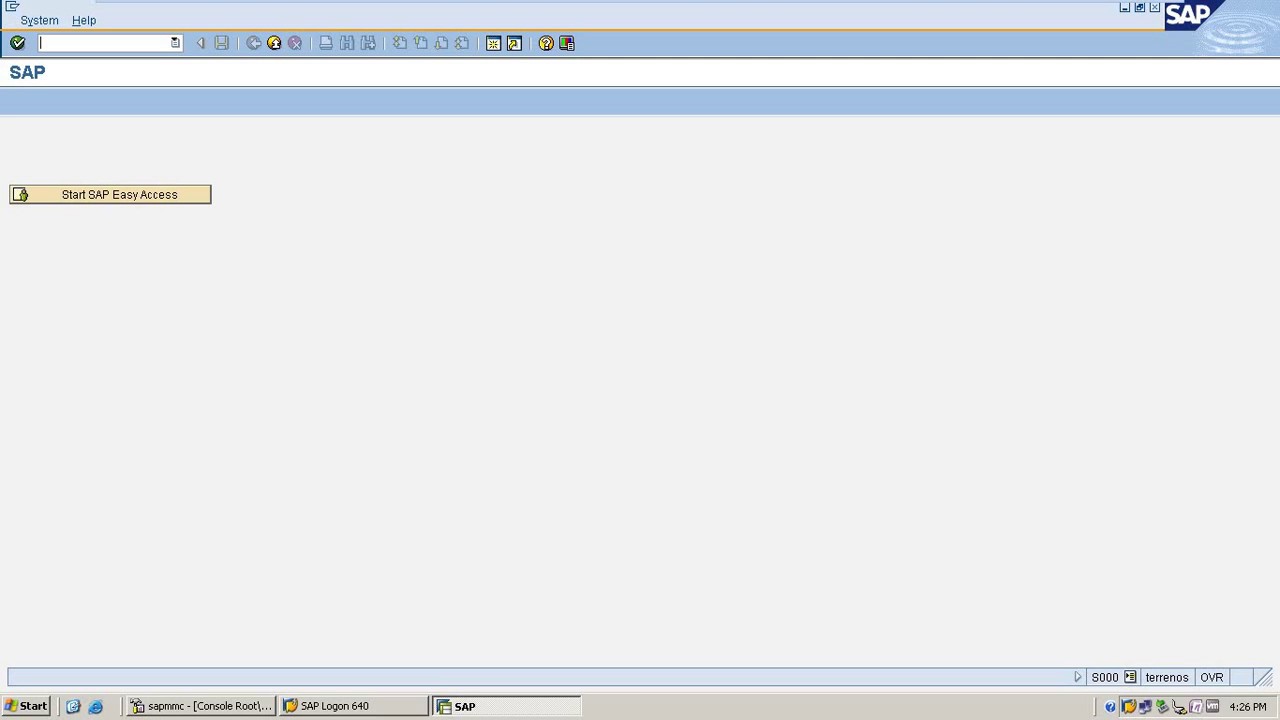Click the Create New Session icon

(x=493, y=43)
